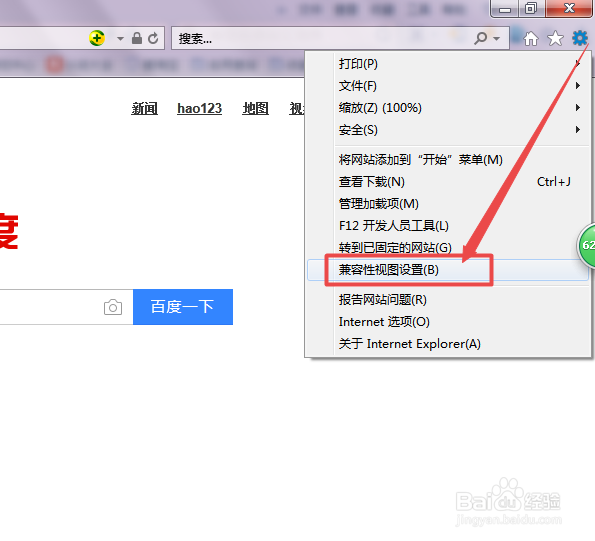
Task: Open the gear Tools menu icon
Action: pyautogui.click(x=579, y=38)
